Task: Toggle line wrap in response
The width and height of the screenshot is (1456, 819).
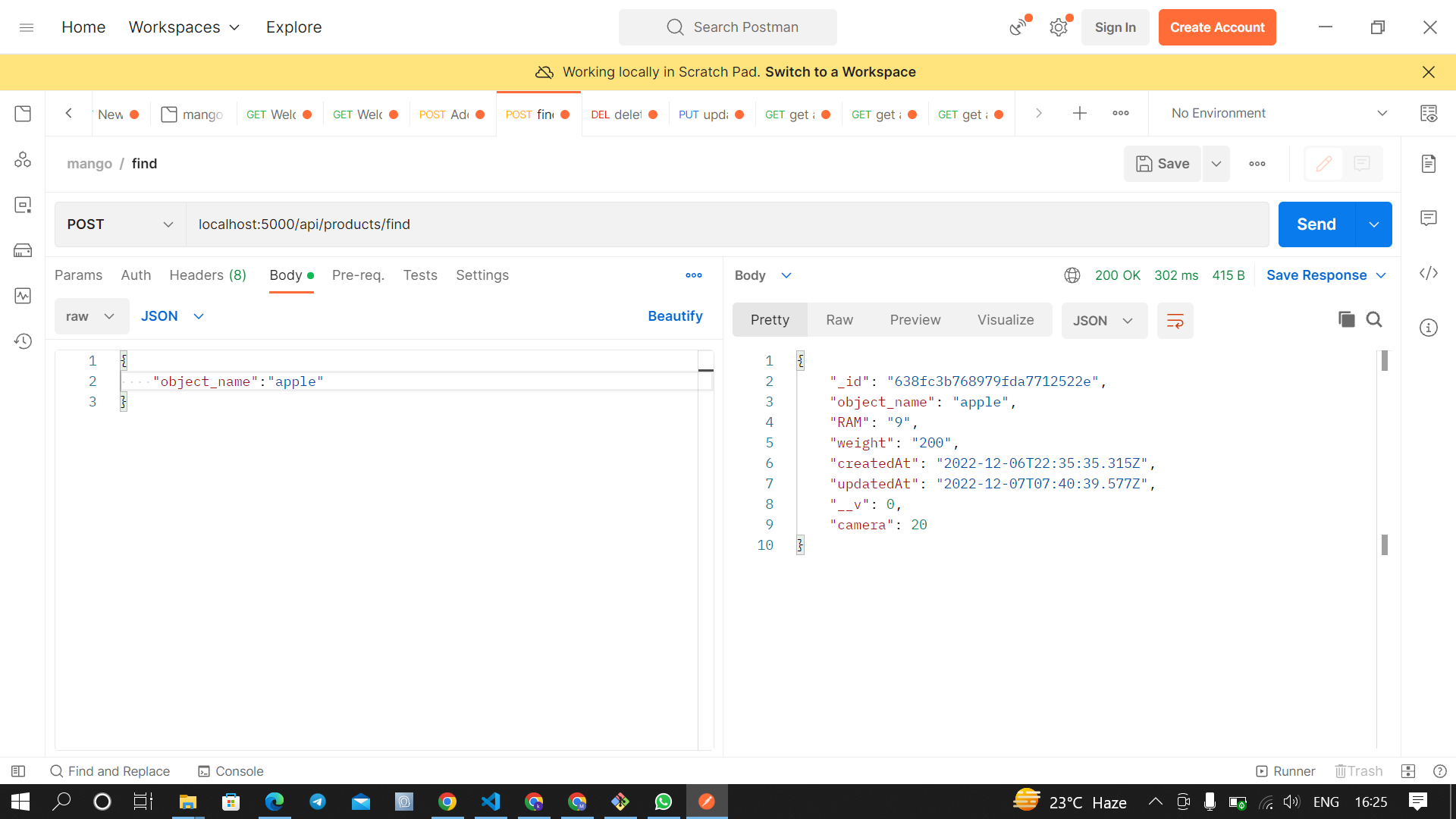Action: 1175,321
